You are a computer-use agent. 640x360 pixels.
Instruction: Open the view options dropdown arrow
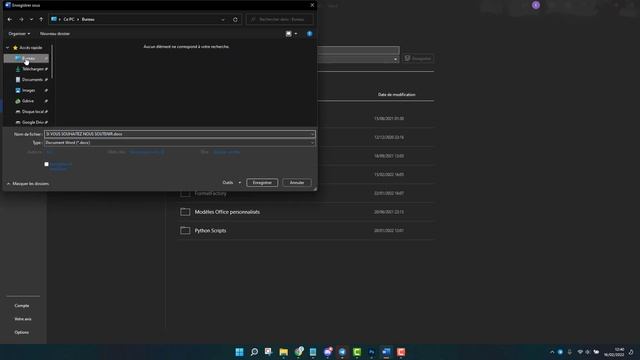(296, 33)
